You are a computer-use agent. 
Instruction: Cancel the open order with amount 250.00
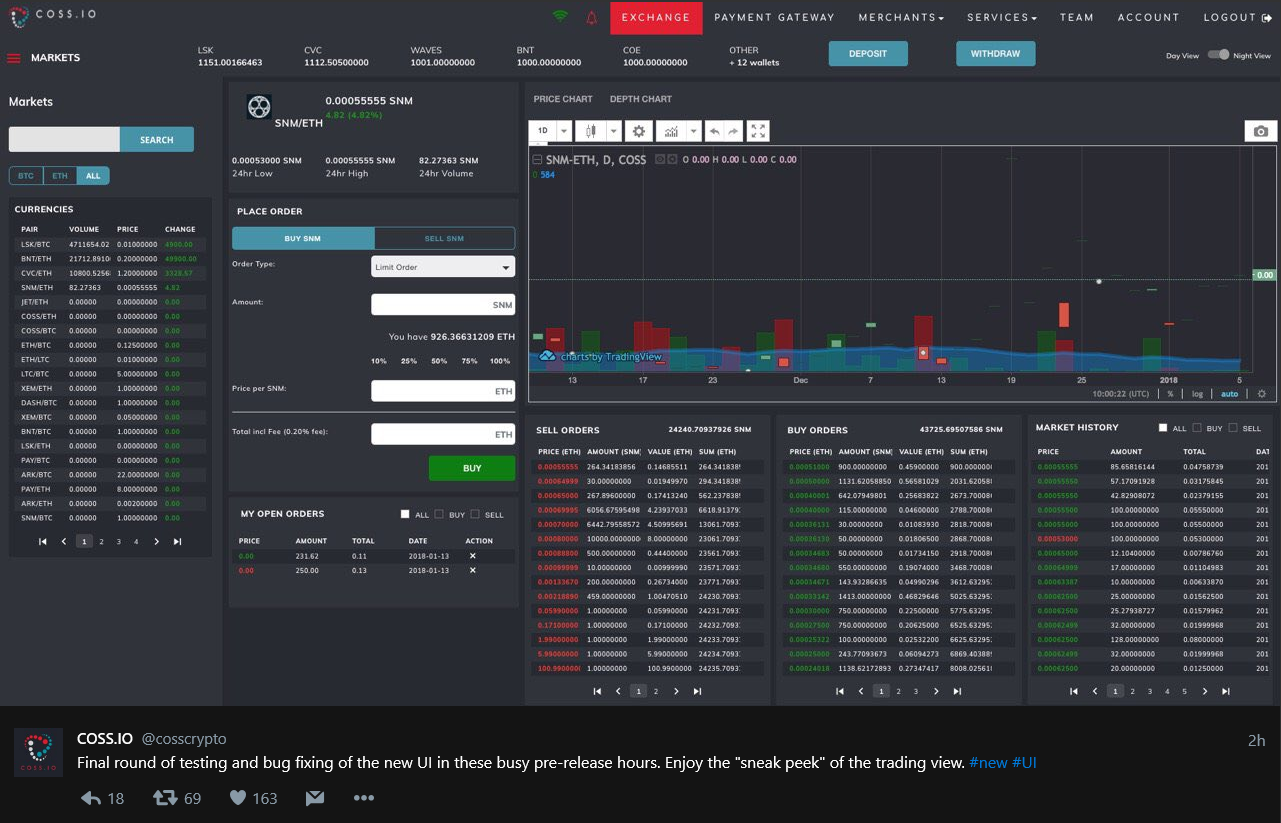(x=473, y=570)
